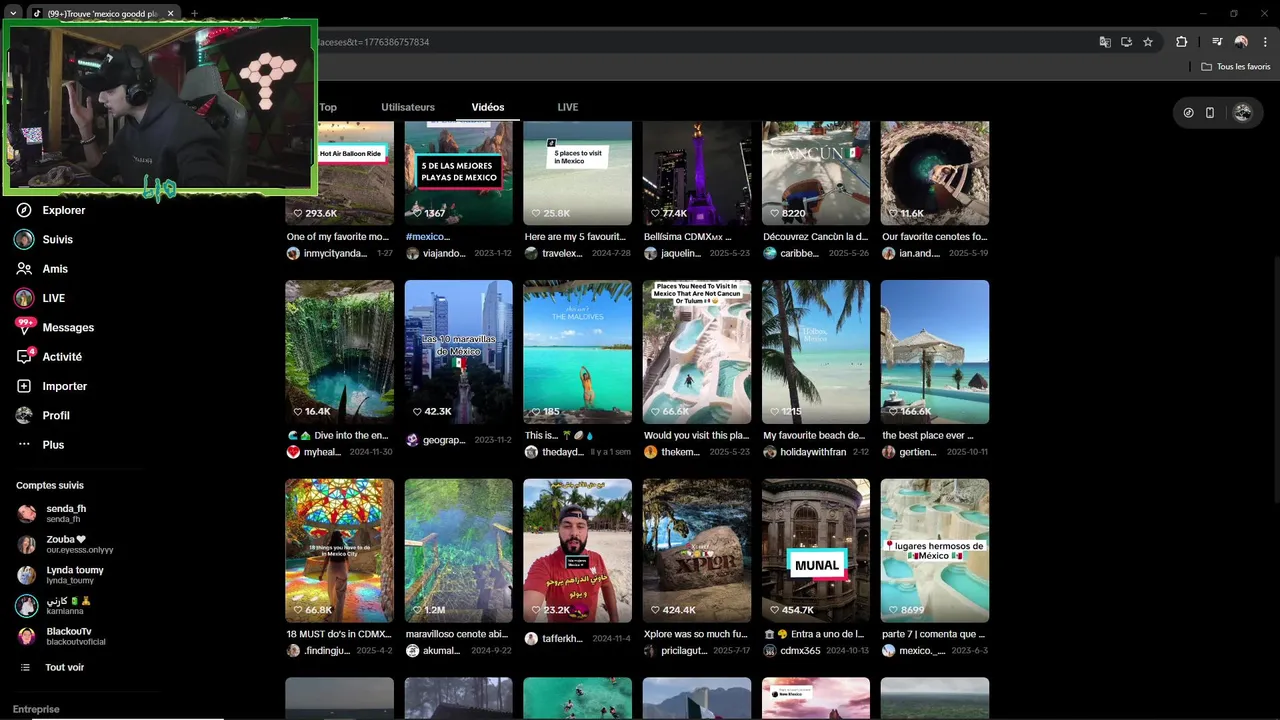
Task: Click the browser address bar
Action: (x=700, y=42)
